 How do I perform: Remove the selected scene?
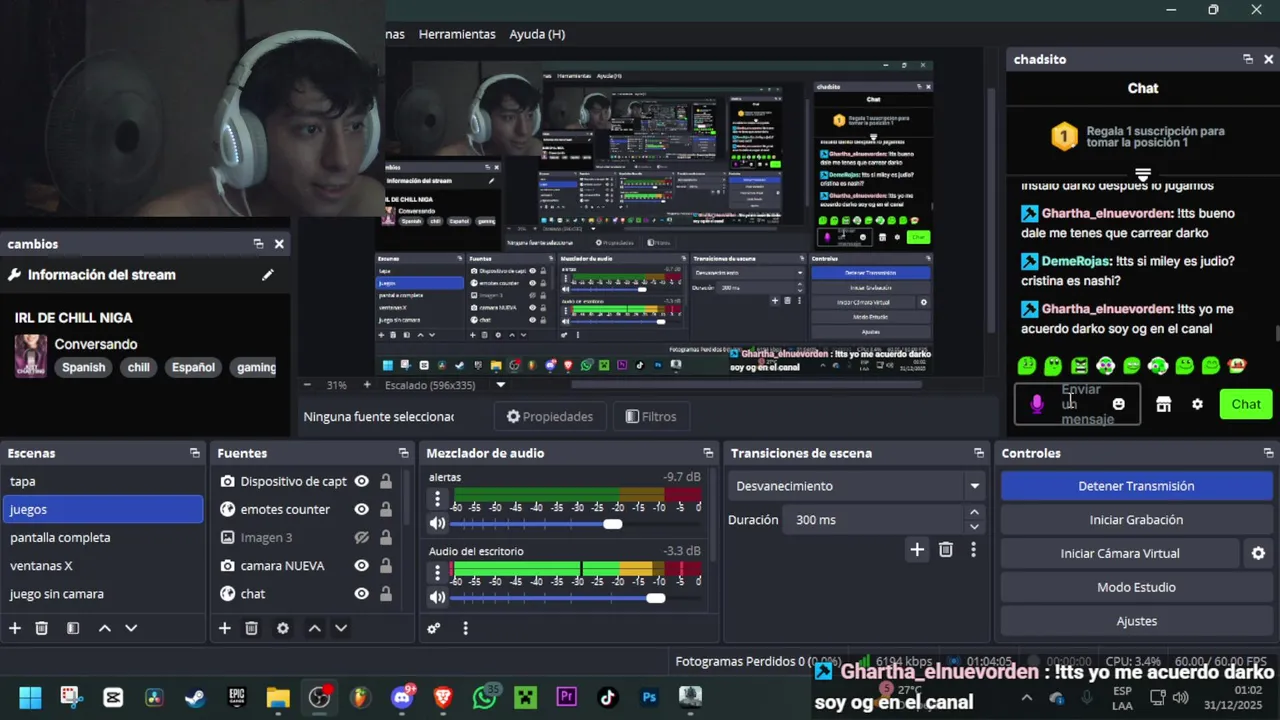42,628
